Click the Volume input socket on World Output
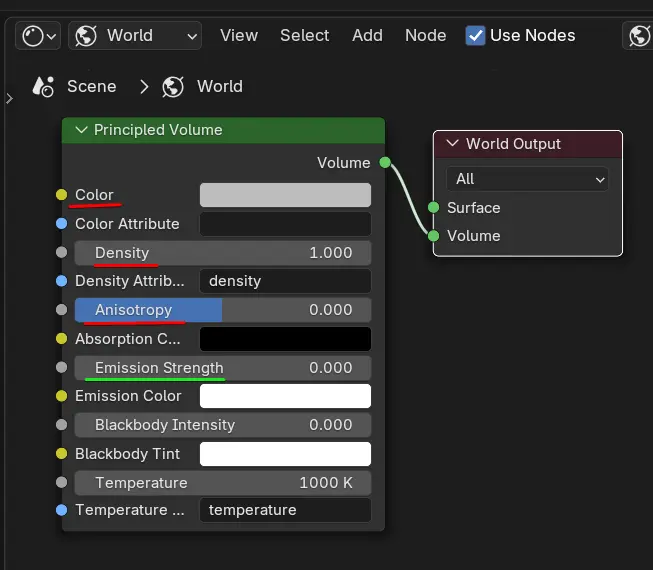 pos(433,236)
